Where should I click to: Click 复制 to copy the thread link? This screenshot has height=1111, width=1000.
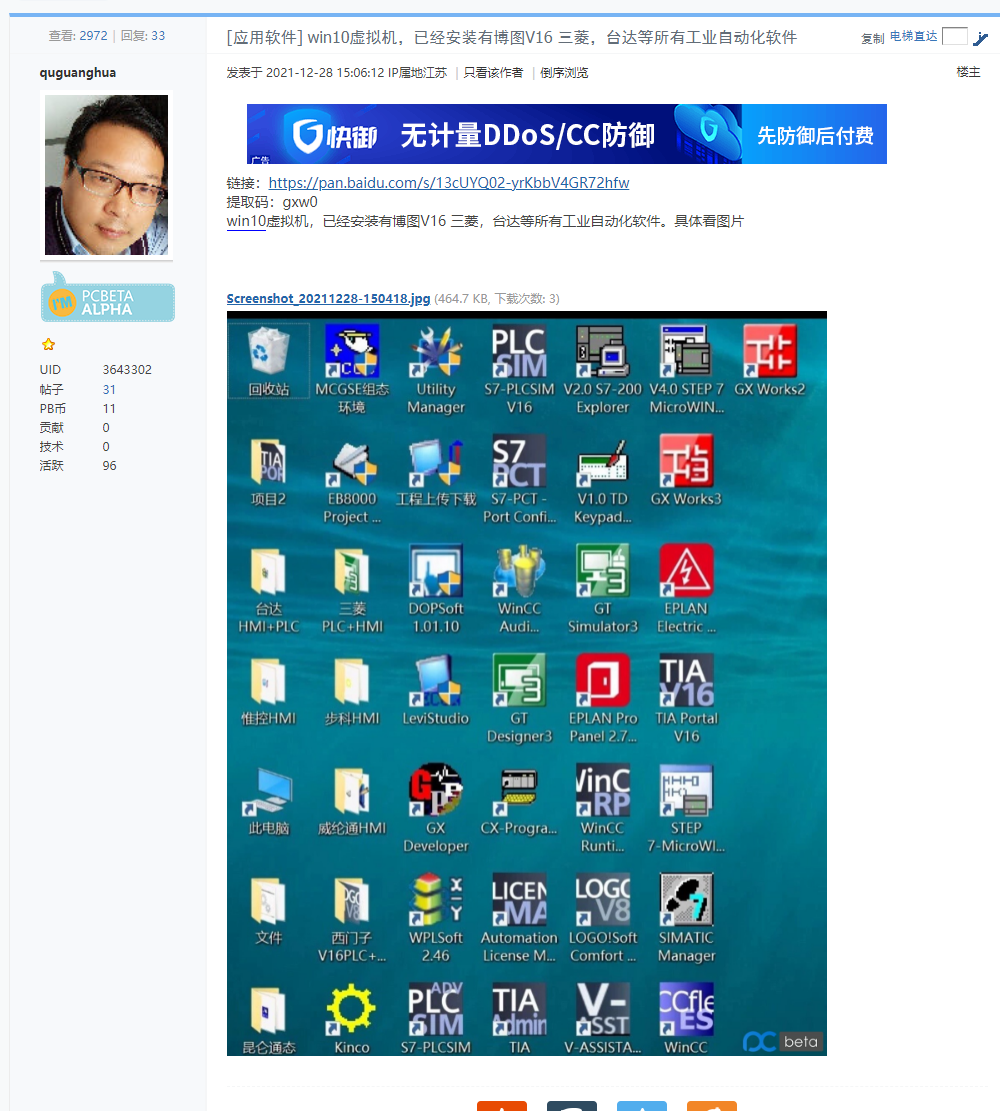point(872,38)
